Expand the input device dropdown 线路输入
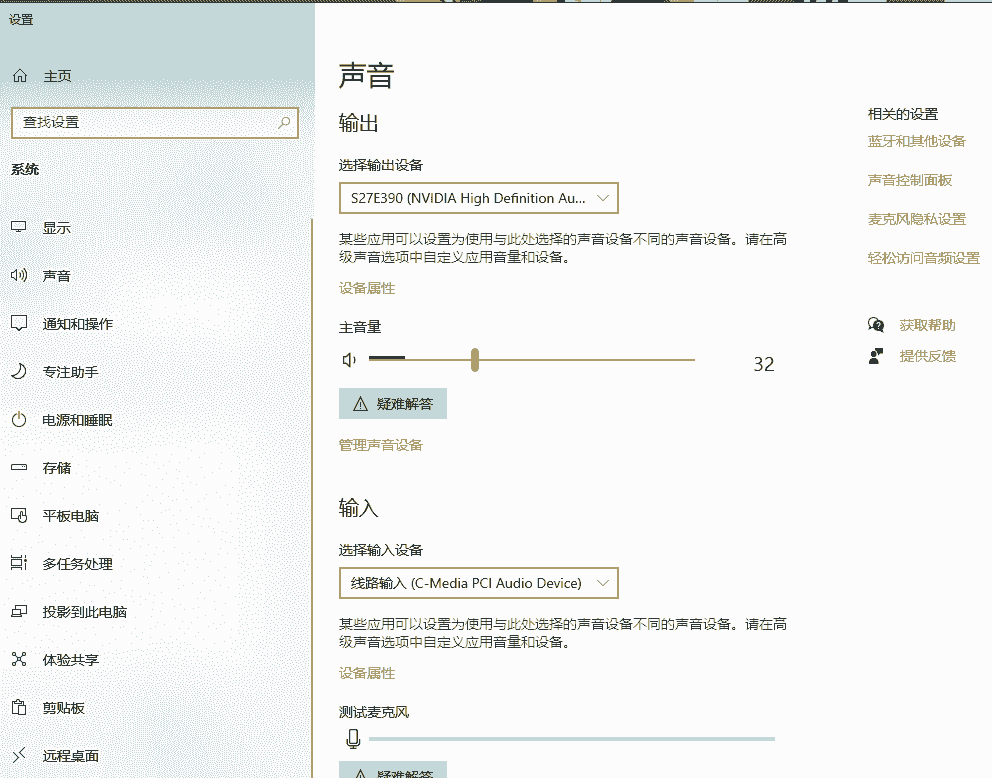Screen dimensions: 992x778 click(478, 583)
